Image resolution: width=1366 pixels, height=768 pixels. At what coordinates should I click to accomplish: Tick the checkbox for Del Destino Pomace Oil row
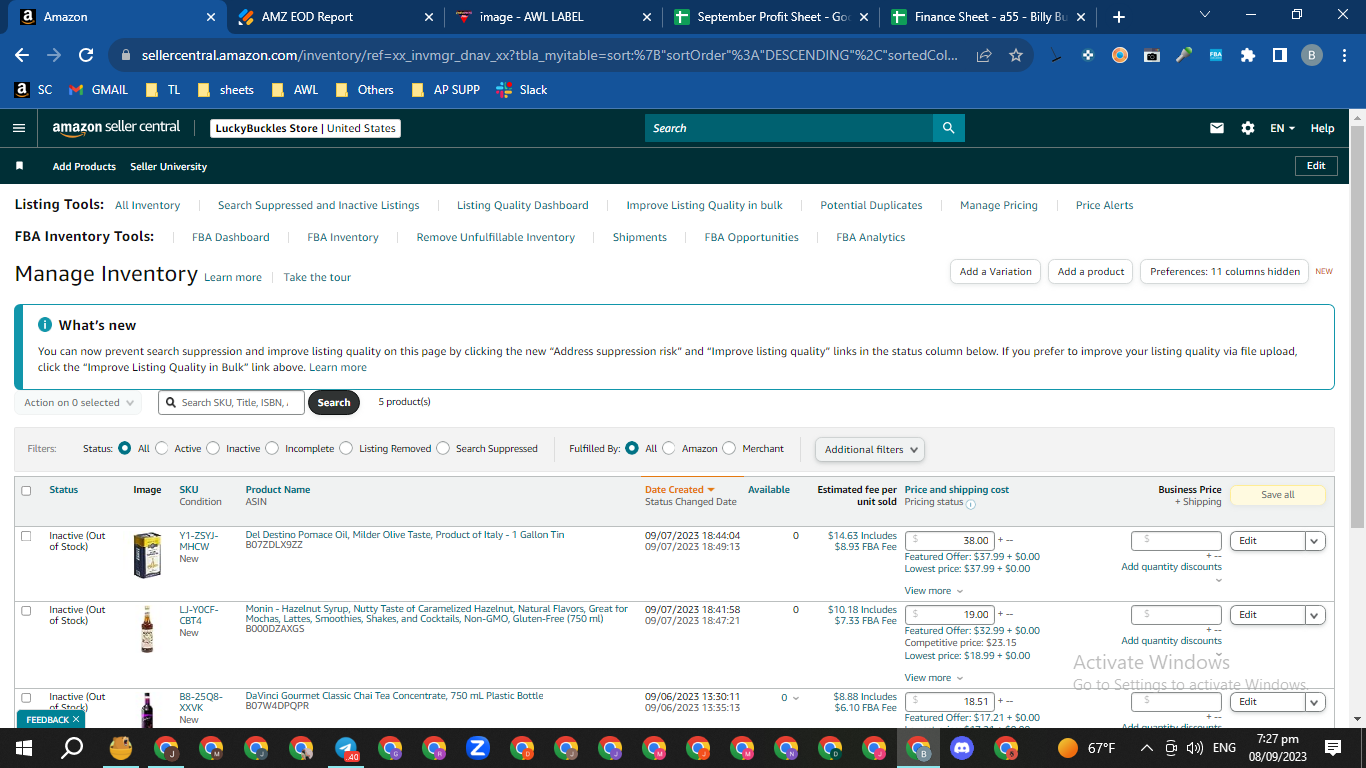click(x=26, y=536)
